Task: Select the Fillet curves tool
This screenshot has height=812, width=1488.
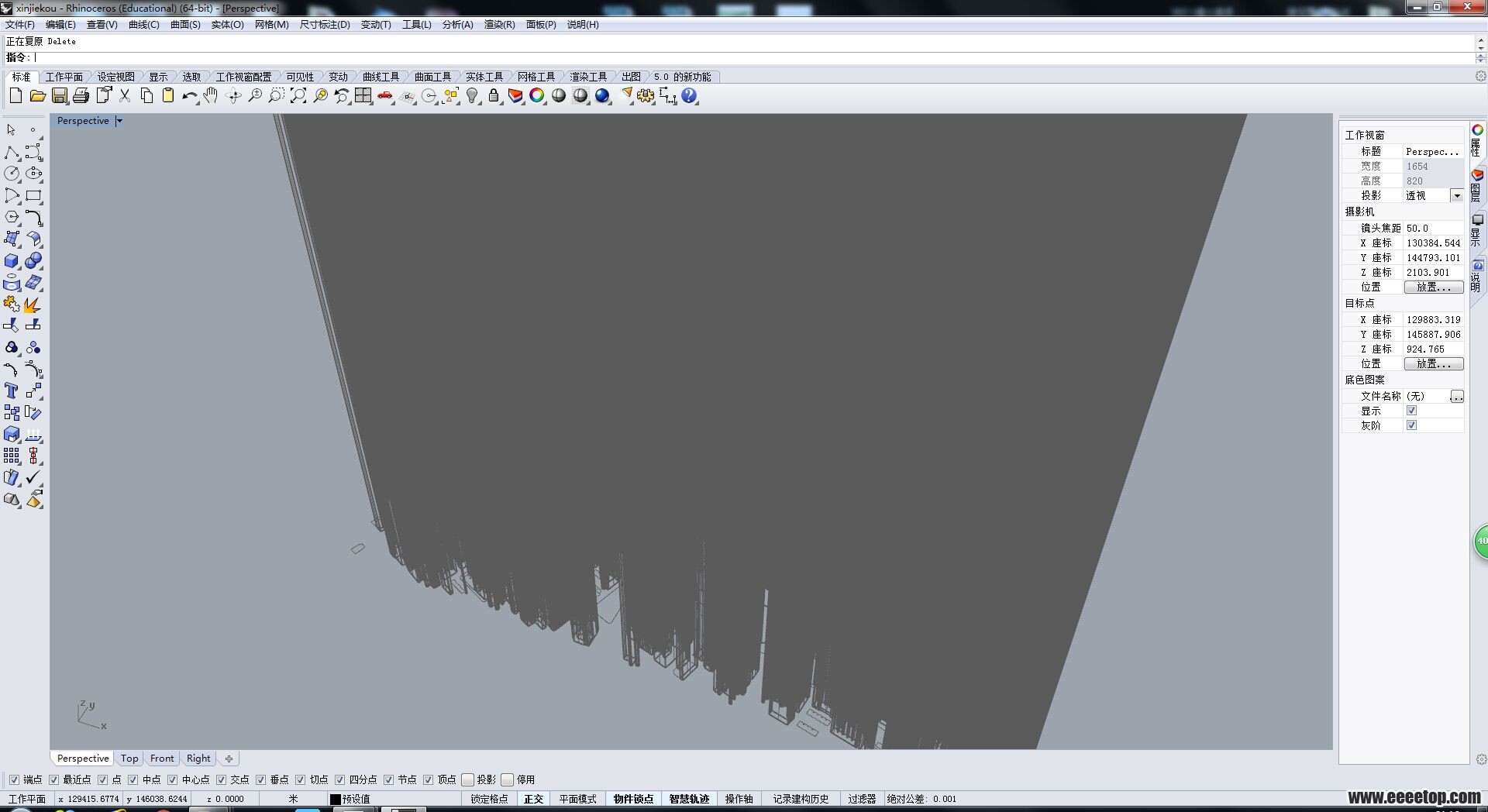Action: coord(33,217)
